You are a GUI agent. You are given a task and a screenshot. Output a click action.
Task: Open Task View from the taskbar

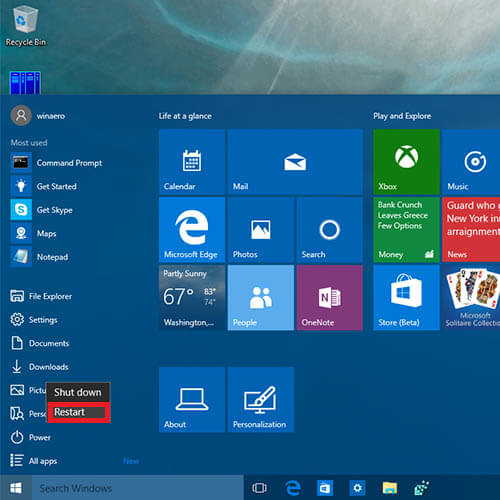pyautogui.click(x=259, y=488)
